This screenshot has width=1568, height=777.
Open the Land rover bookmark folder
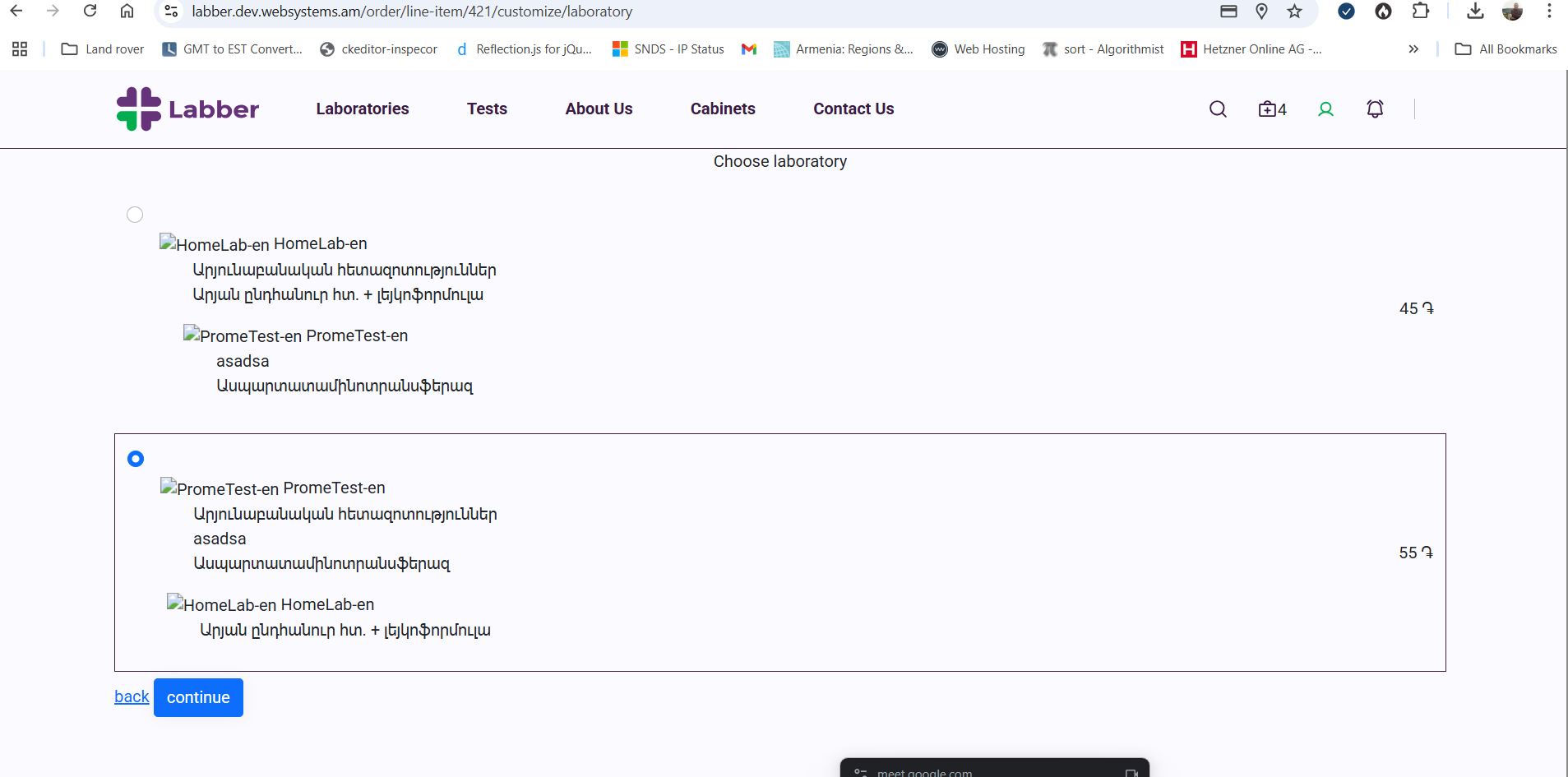tap(103, 49)
